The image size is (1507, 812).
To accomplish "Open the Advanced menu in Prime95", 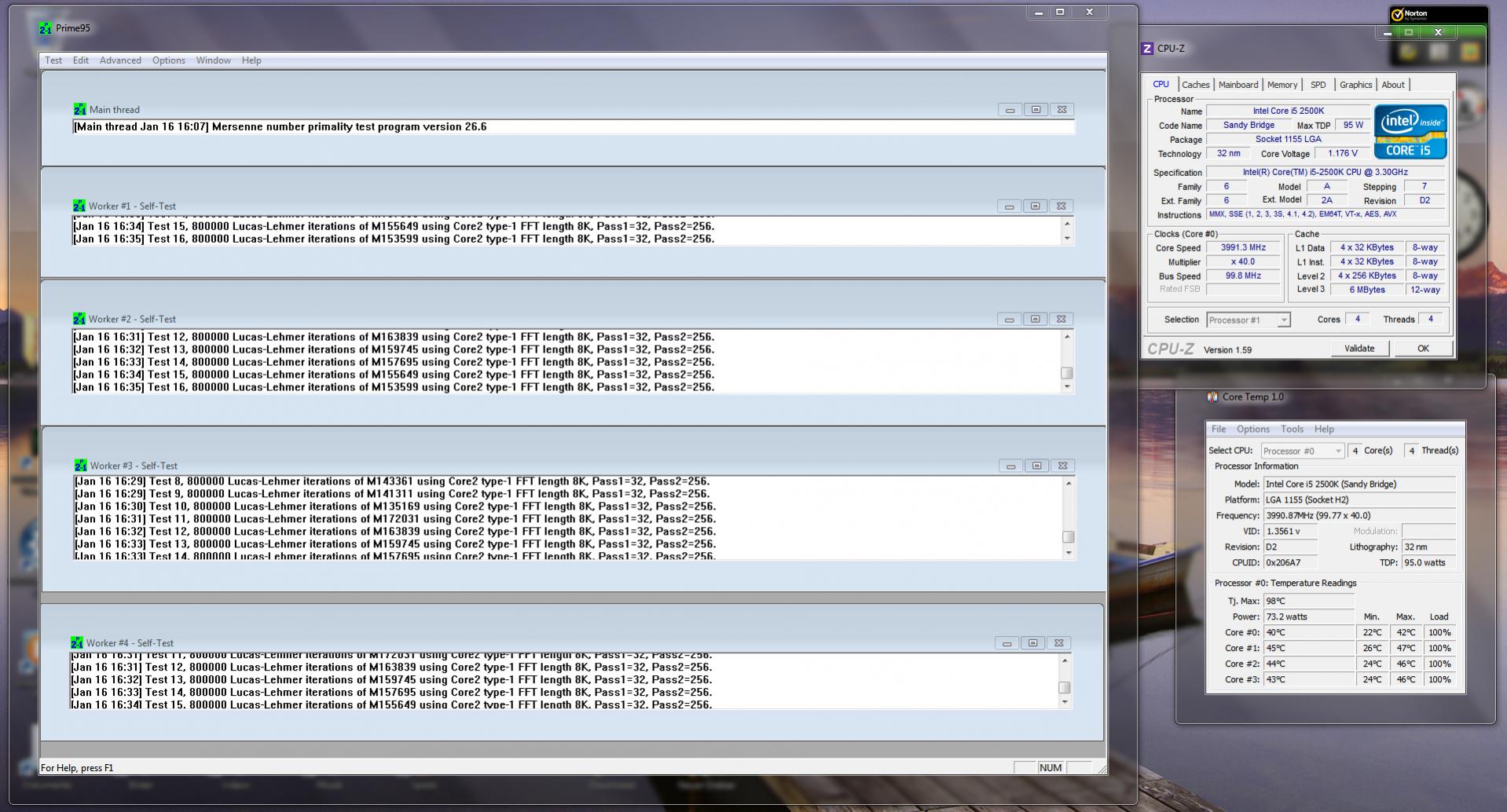I will 120,60.
